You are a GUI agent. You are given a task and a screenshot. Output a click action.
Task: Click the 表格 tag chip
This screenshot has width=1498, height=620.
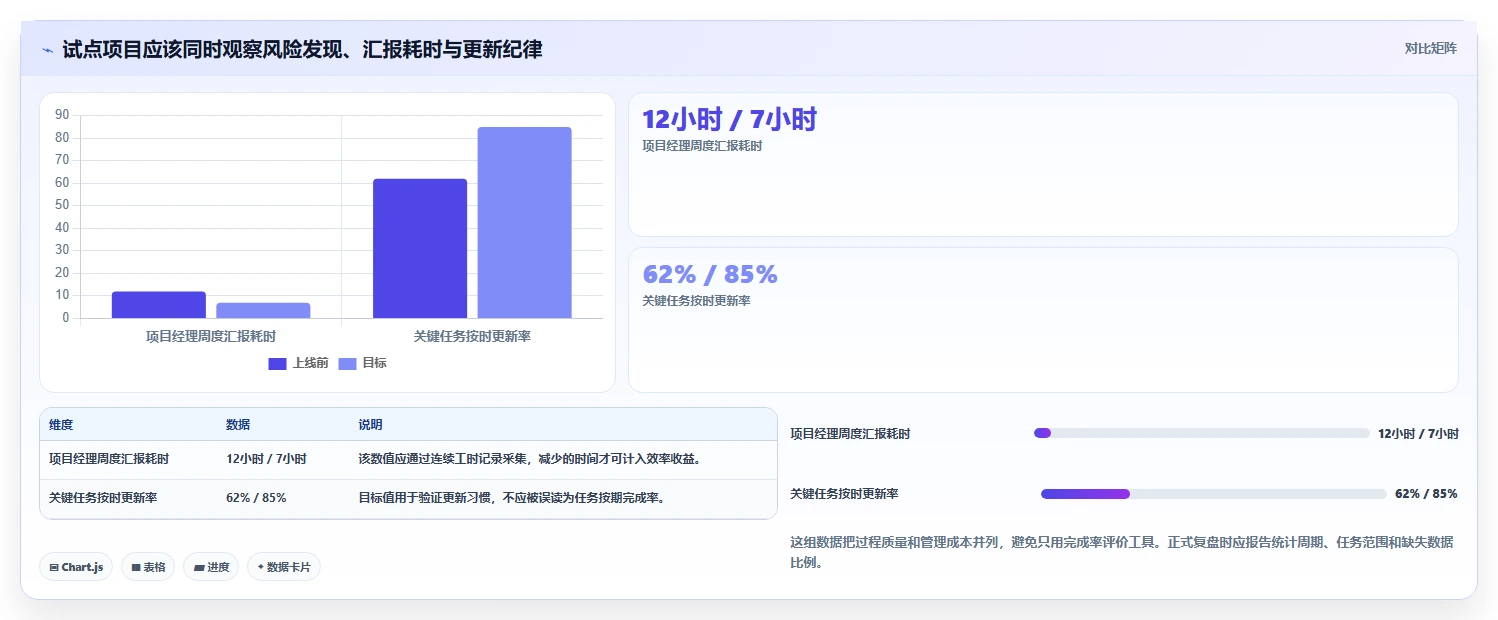pyautogui.click(x=148, y=567)
